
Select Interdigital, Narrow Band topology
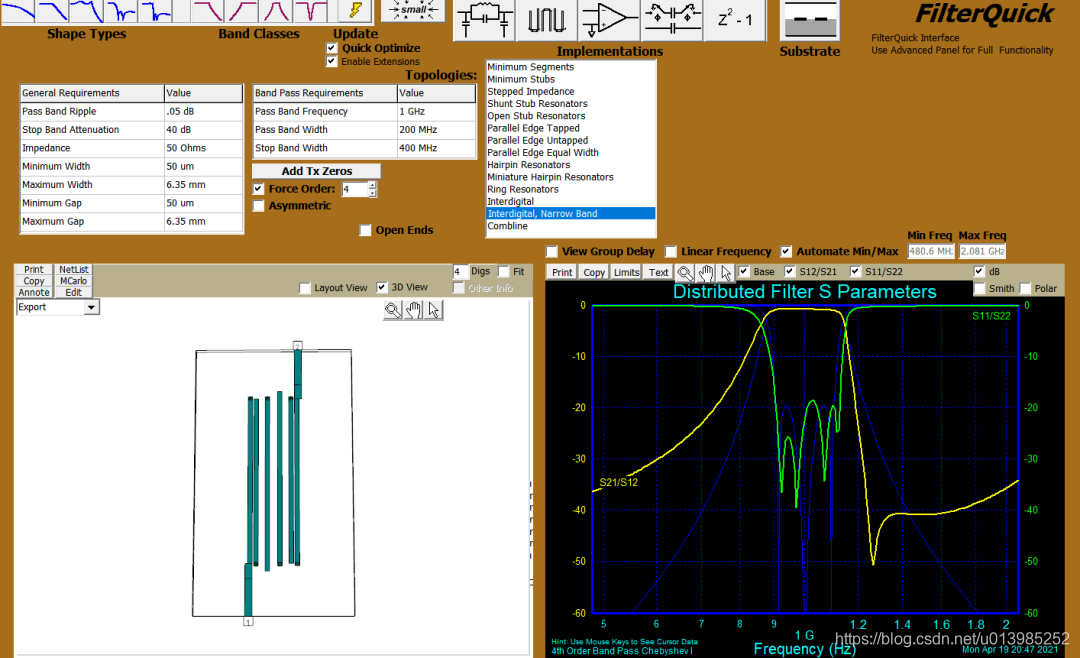570,214
